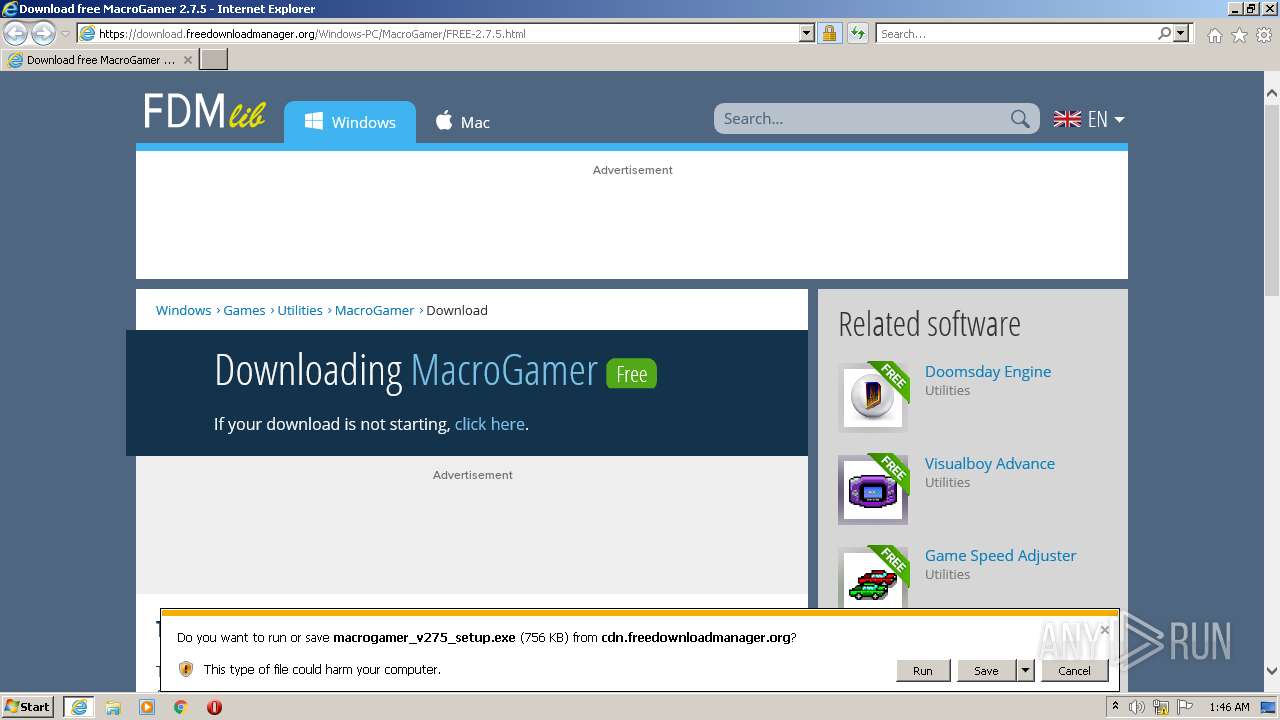This screenshot has width=1280, height=720.
Task: Click the page vertical scrollbar thumb
Action: pyautogui.click(x=1272, y=200)
